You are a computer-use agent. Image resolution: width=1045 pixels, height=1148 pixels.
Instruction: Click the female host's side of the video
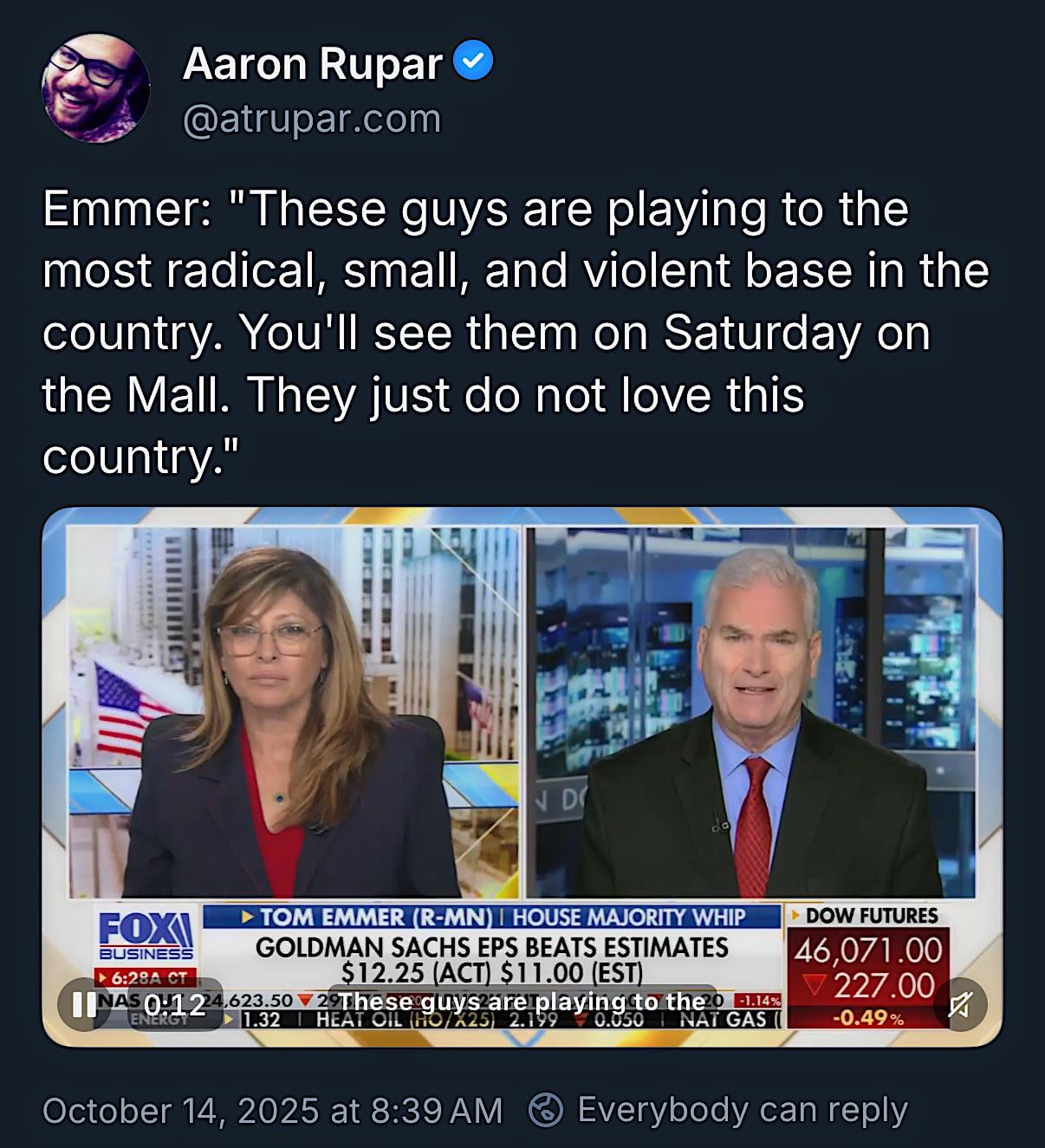(293, 712)
